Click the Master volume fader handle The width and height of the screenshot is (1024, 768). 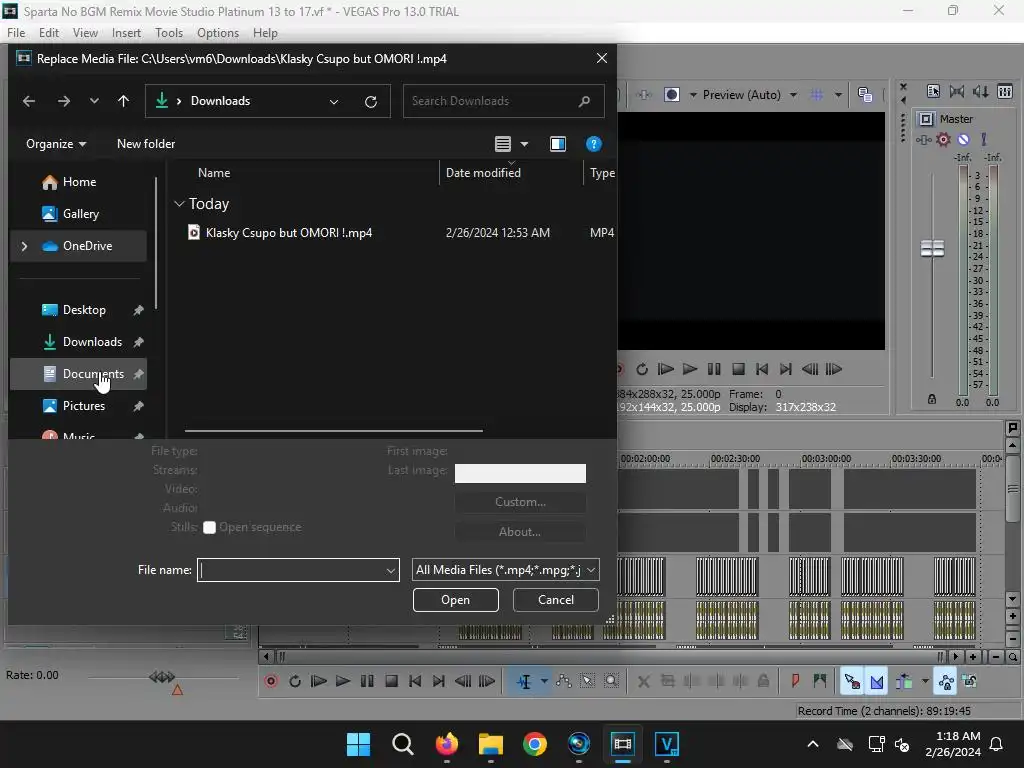(932, 248)
